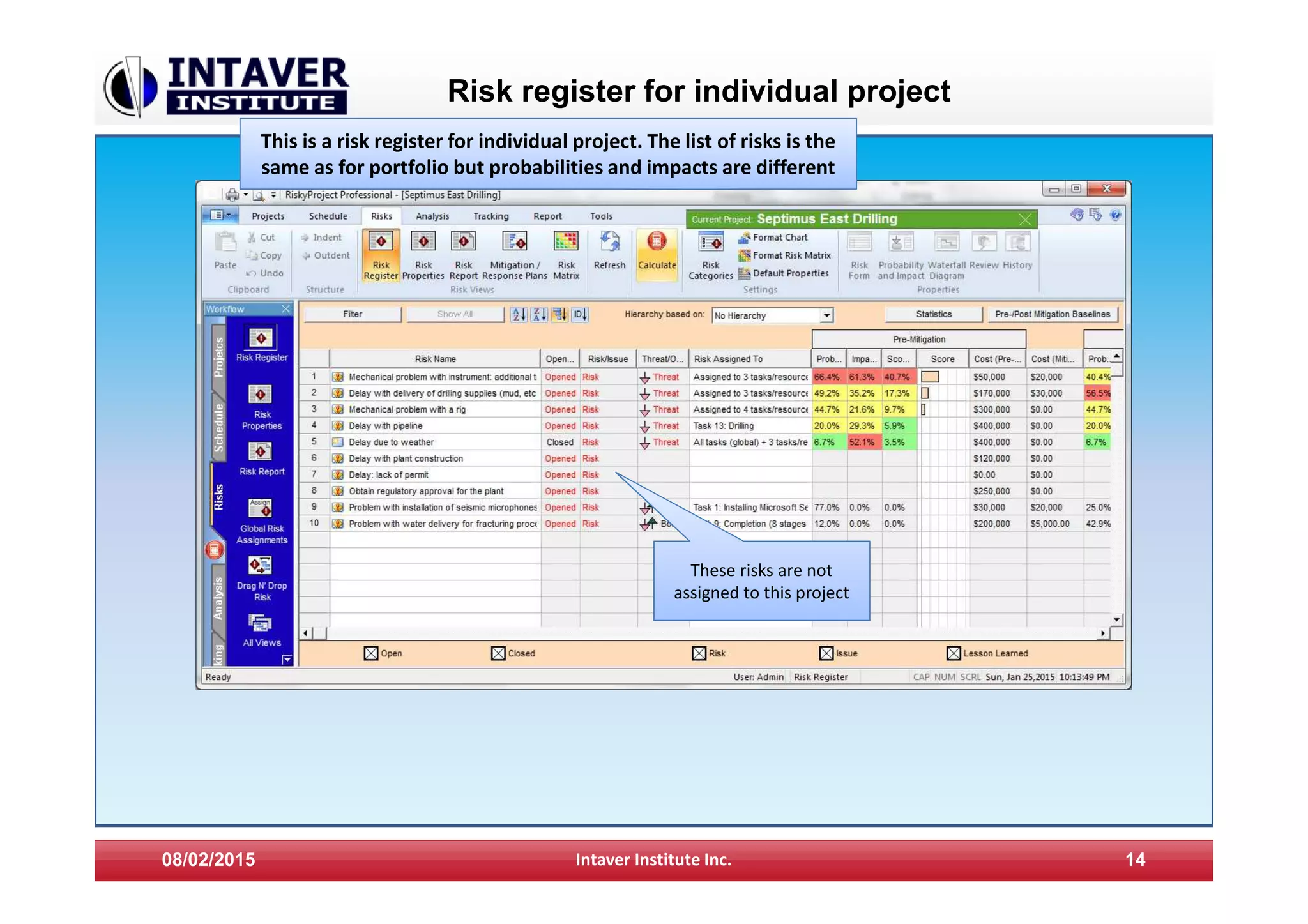Open the Projects ribbon tab
This screenshot has height=924, width=1308.
tap(268, 216)
